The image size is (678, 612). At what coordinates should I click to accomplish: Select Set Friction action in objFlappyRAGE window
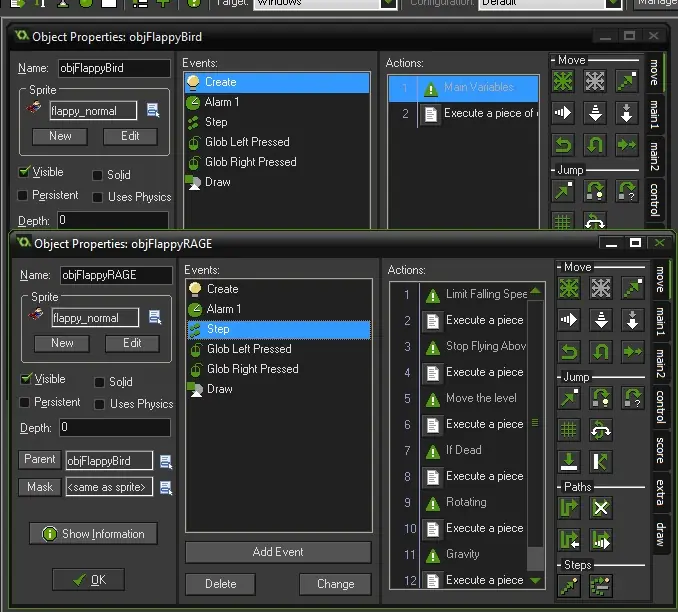click(x=633, y=352)
